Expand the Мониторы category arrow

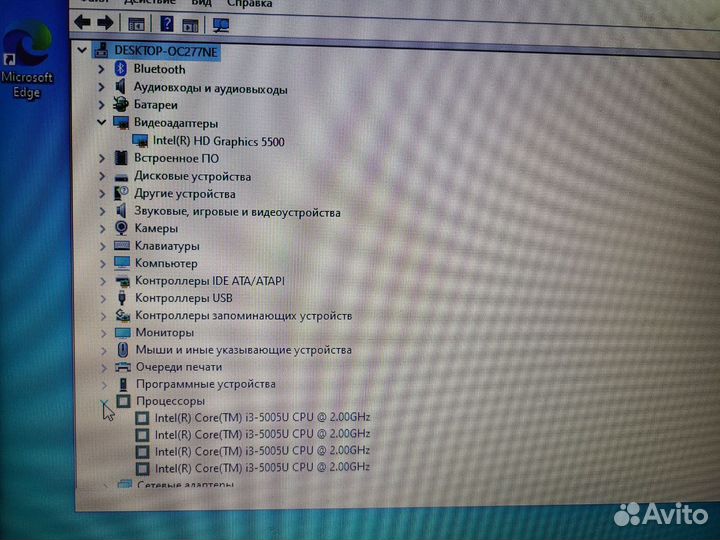(x=104, y=333)
